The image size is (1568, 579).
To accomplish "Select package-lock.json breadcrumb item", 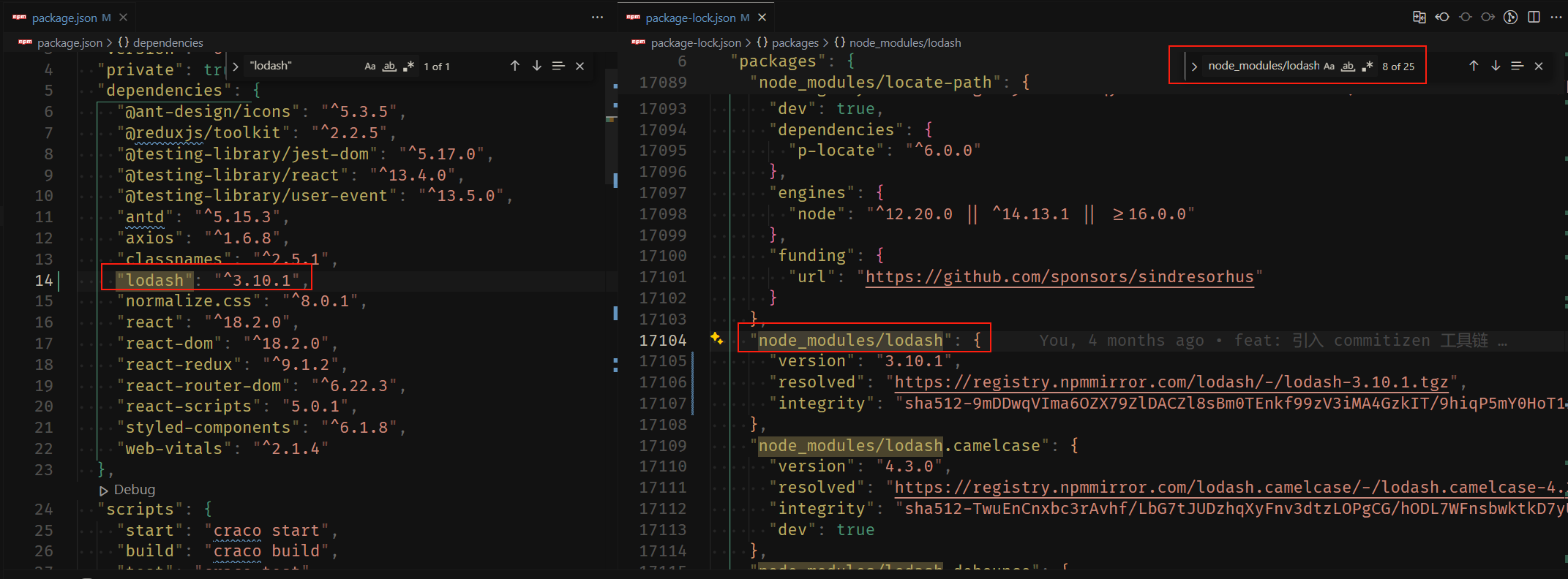I will [696, 42].
